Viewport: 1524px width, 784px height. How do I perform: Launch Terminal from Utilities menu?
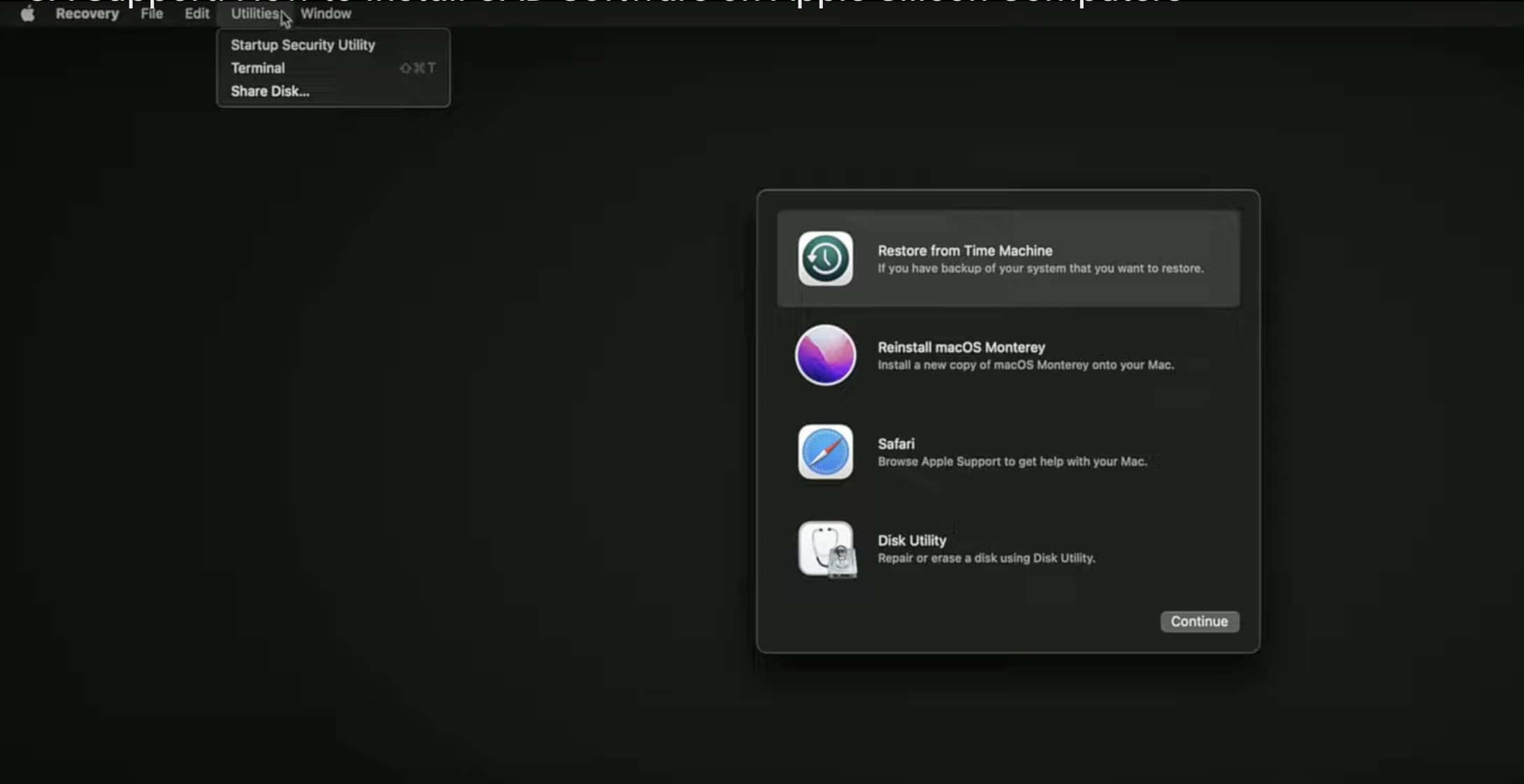coord(258,68)
